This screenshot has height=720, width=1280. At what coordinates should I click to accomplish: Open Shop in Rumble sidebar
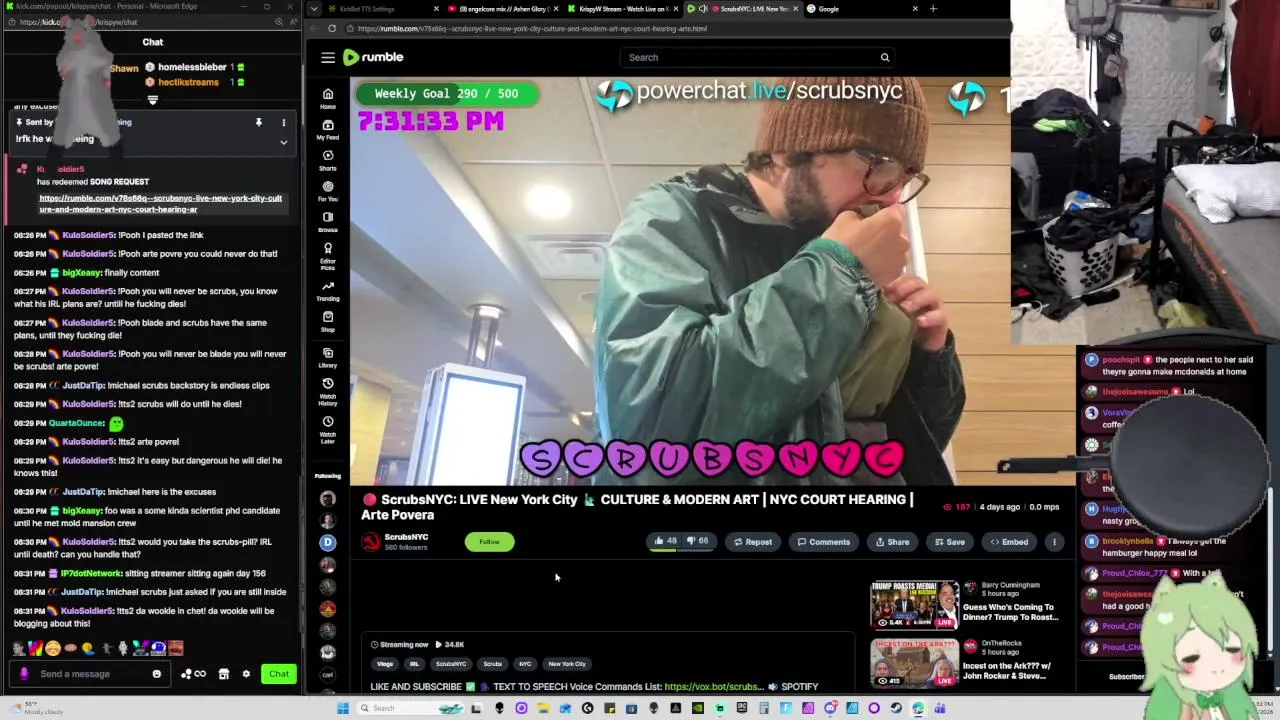click(x=328, y=321)
